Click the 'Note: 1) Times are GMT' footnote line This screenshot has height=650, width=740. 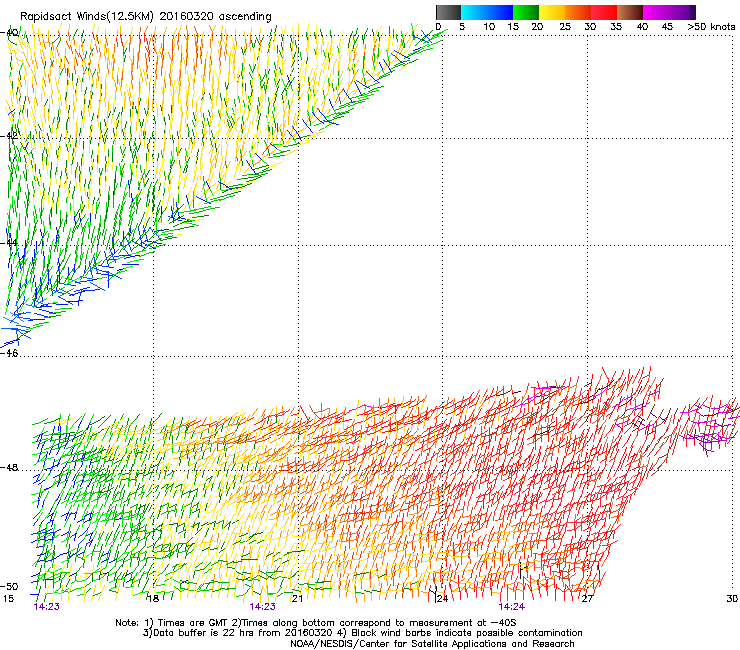[x=315, y=623]
